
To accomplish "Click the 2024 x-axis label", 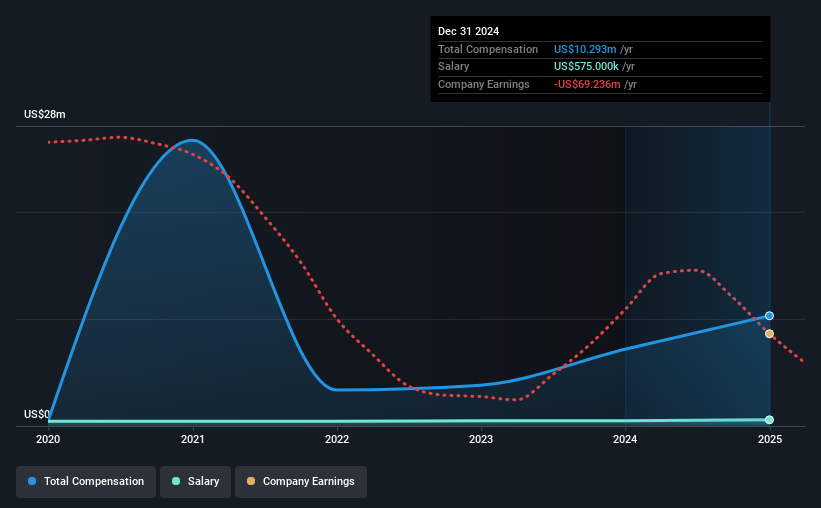I will 625,439.
